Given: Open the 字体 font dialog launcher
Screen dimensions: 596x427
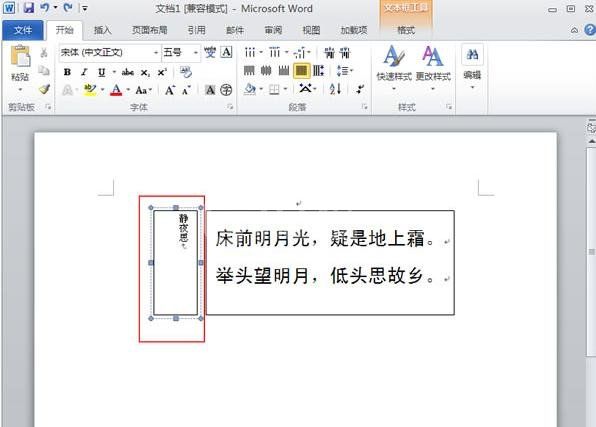Looking at the screenshot, I should pos(230,107).
